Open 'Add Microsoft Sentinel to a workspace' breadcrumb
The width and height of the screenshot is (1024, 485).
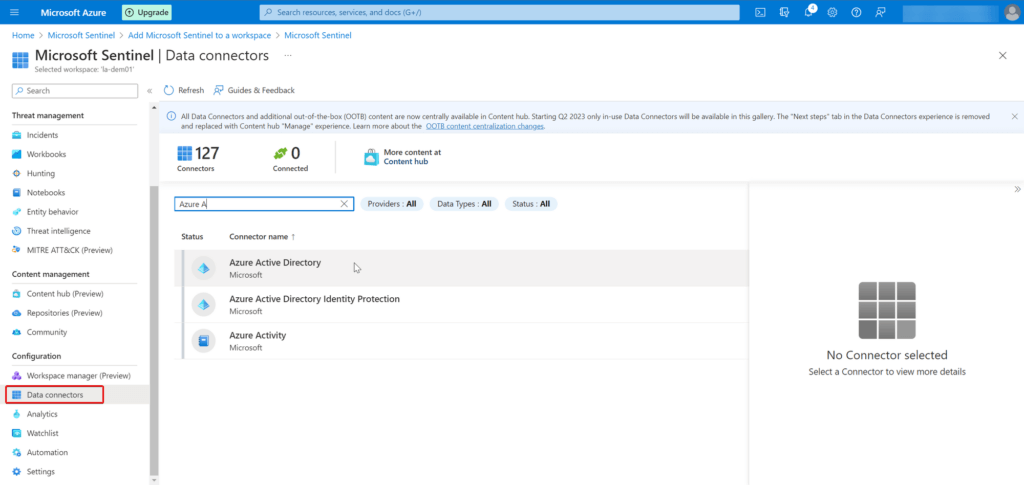pyautogui.click(x=199, y=35)
